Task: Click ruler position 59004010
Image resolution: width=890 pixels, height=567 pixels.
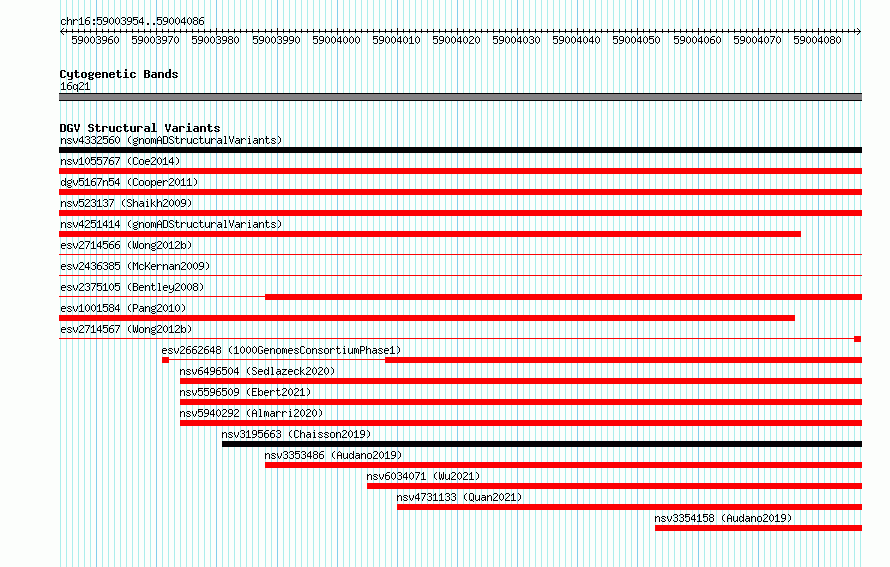Action: [x=396, y=40]
